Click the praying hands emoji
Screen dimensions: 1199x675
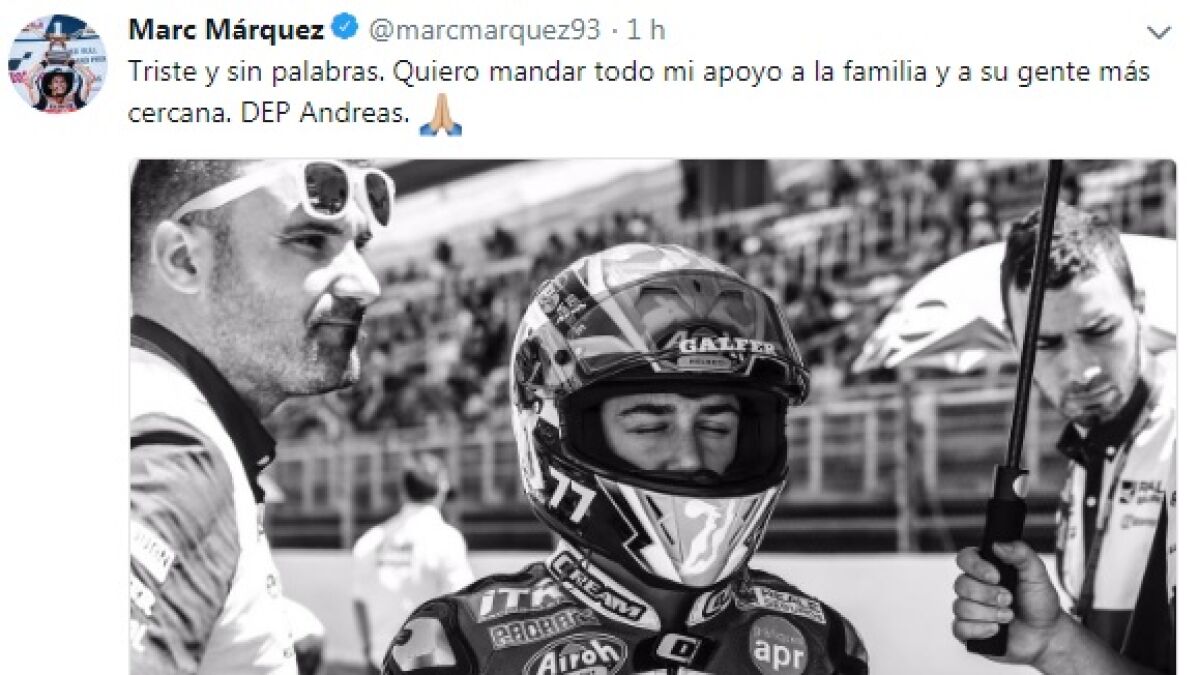[441, 115]
